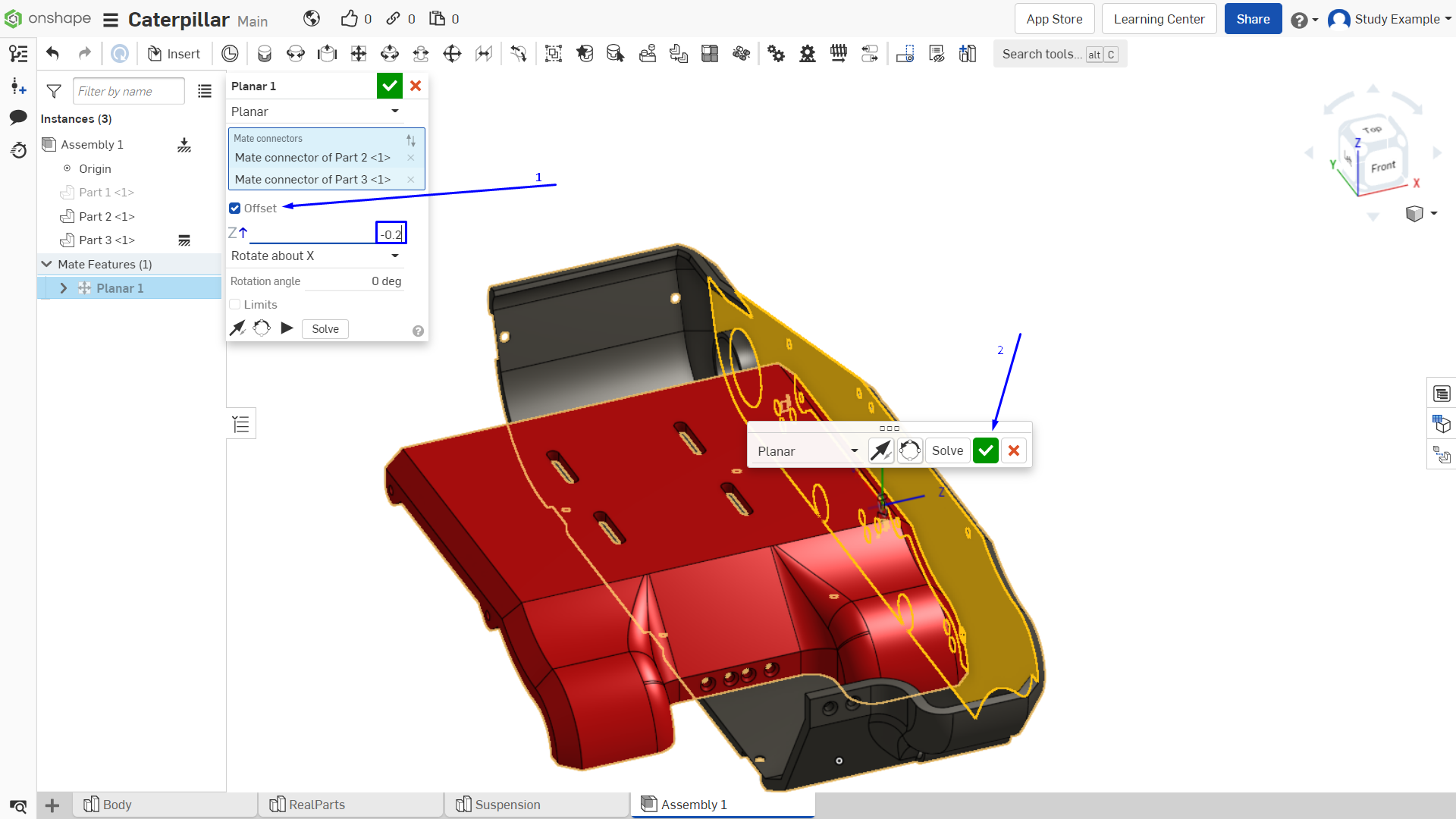1456x819 pixels.
Task: Expand the Planar 1 tree item
Action: point(64,288)
